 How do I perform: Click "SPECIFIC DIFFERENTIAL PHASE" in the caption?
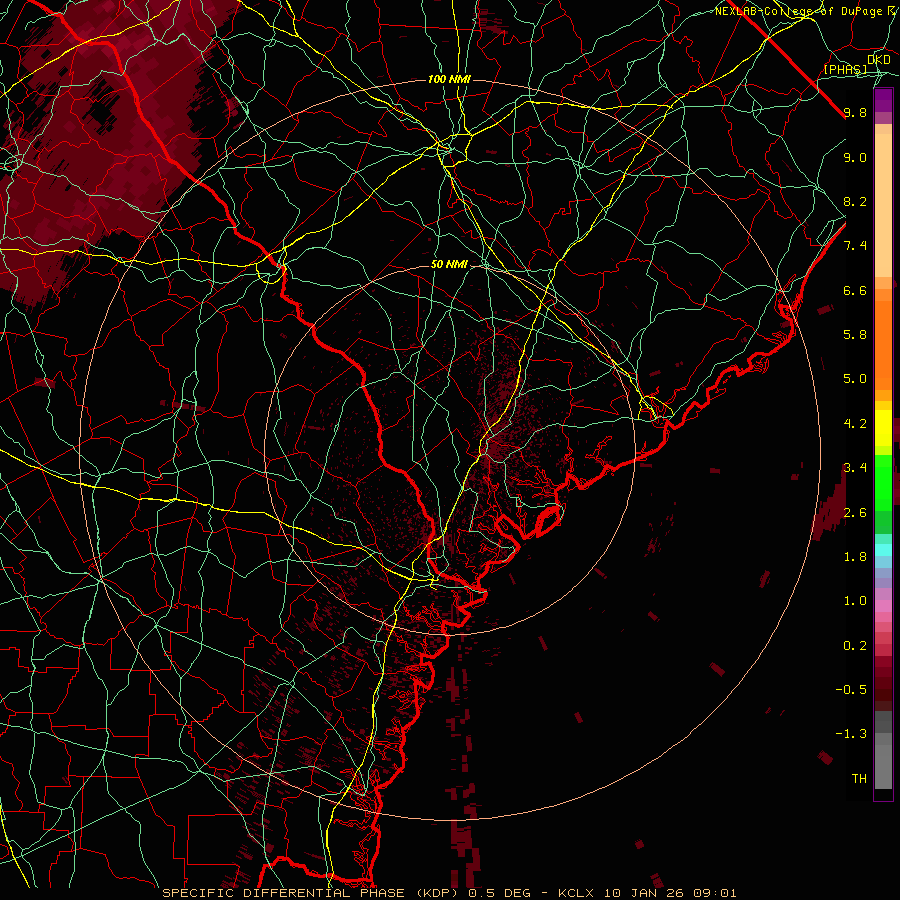284,893
